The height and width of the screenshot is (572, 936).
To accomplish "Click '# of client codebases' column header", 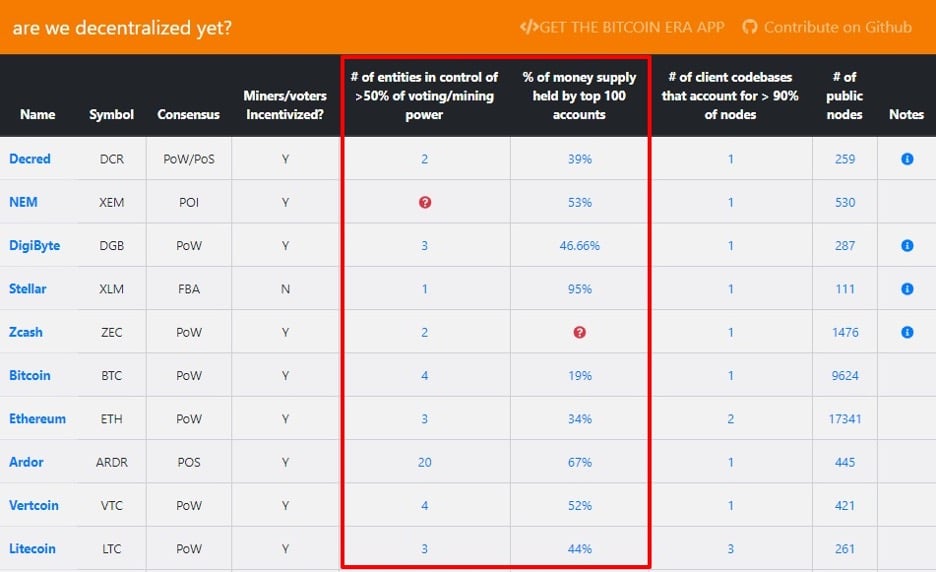I will (730, 96).
